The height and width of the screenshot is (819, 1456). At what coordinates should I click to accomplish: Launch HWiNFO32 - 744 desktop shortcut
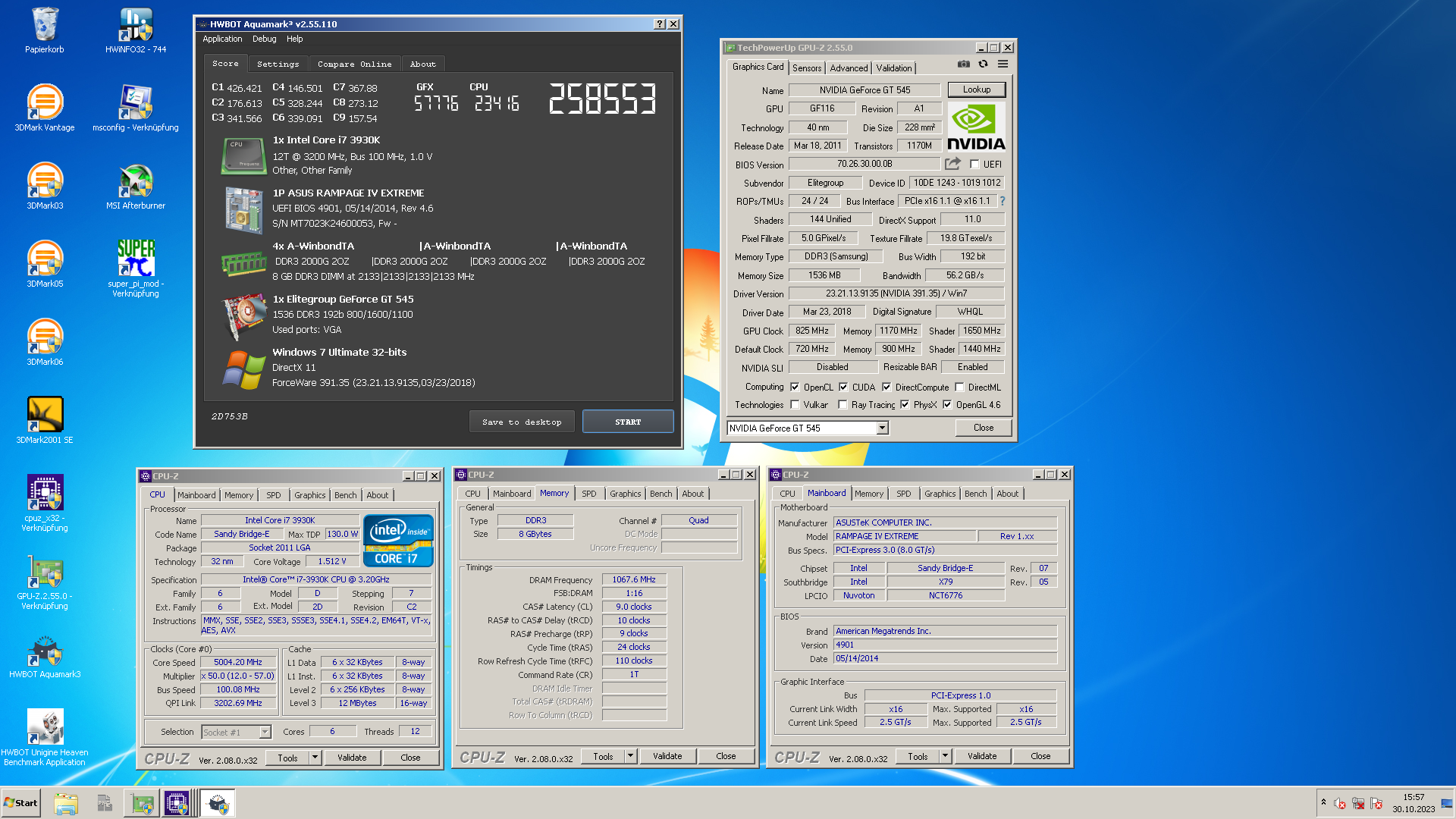(x=136, y=31)
